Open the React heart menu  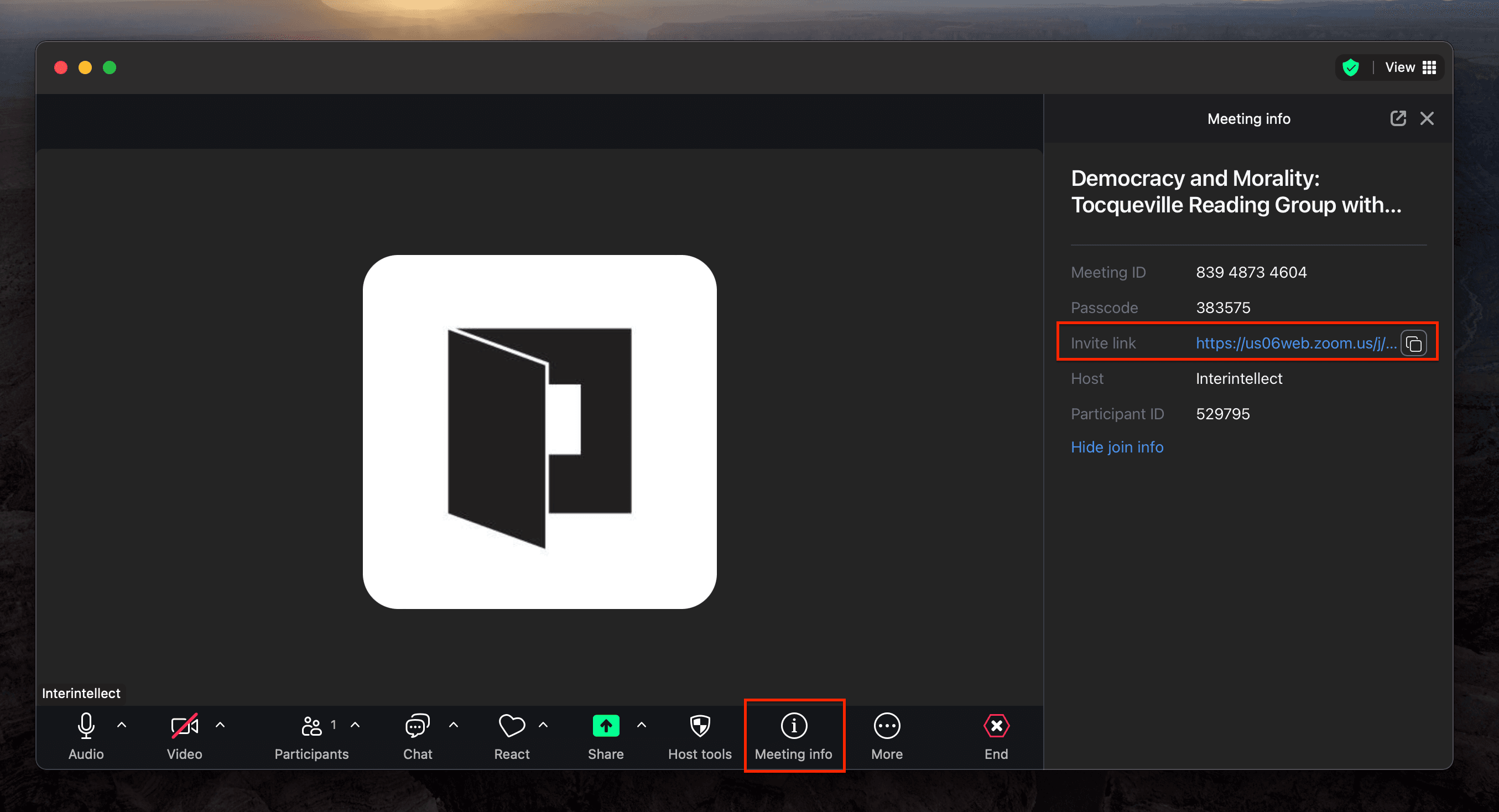pyautogui.click(x=512, y=736)
